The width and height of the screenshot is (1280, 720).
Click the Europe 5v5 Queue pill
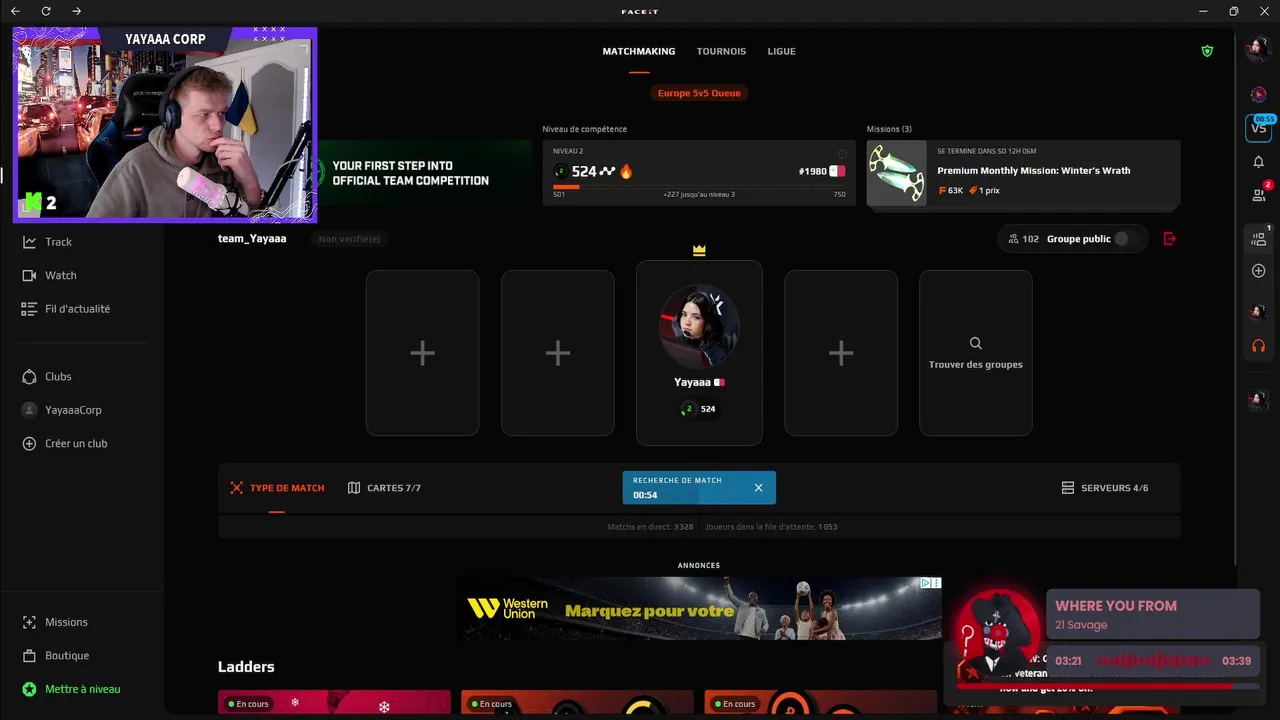pos(699,93)
